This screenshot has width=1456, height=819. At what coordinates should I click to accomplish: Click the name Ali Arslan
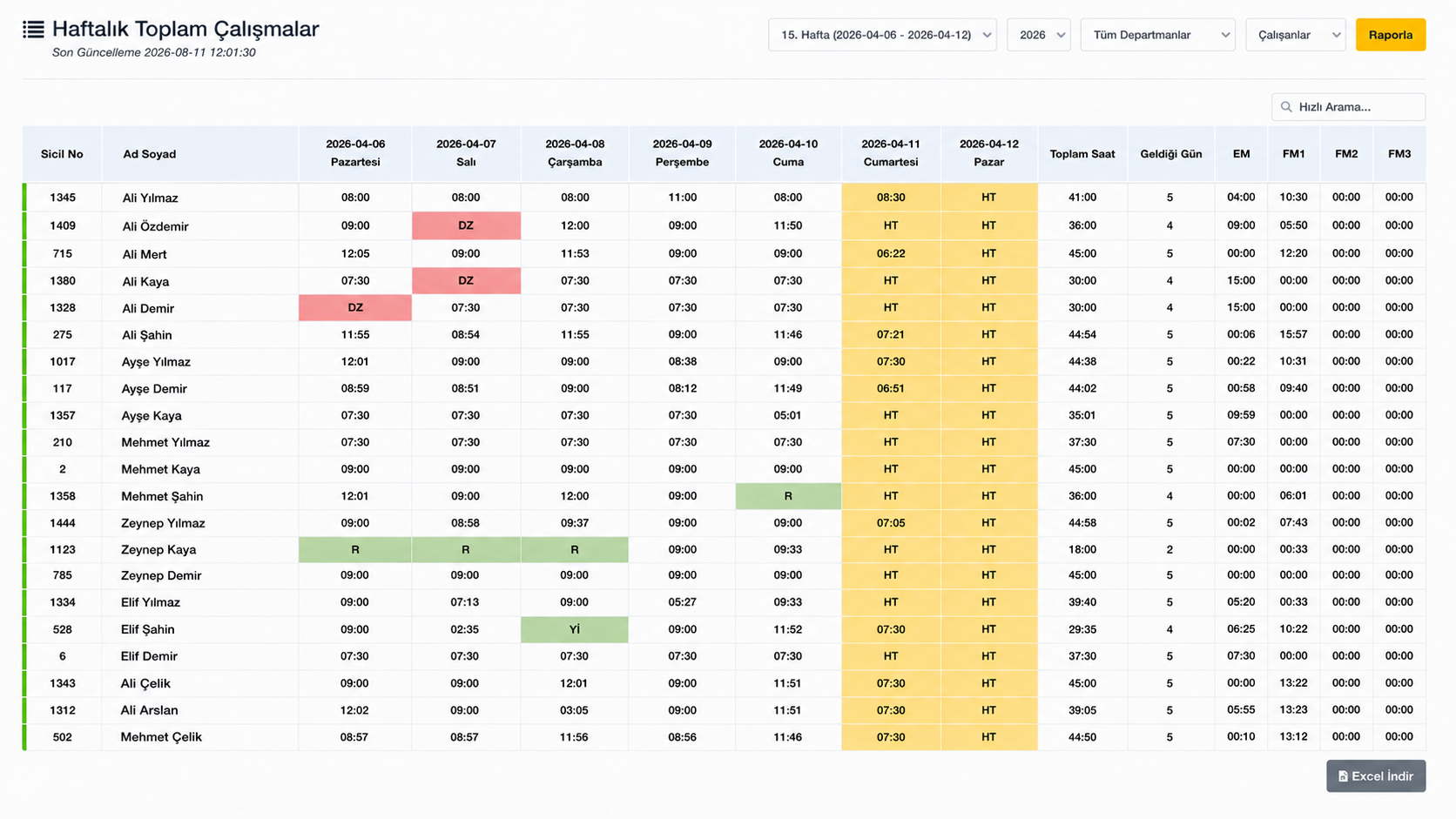(149, 711)
